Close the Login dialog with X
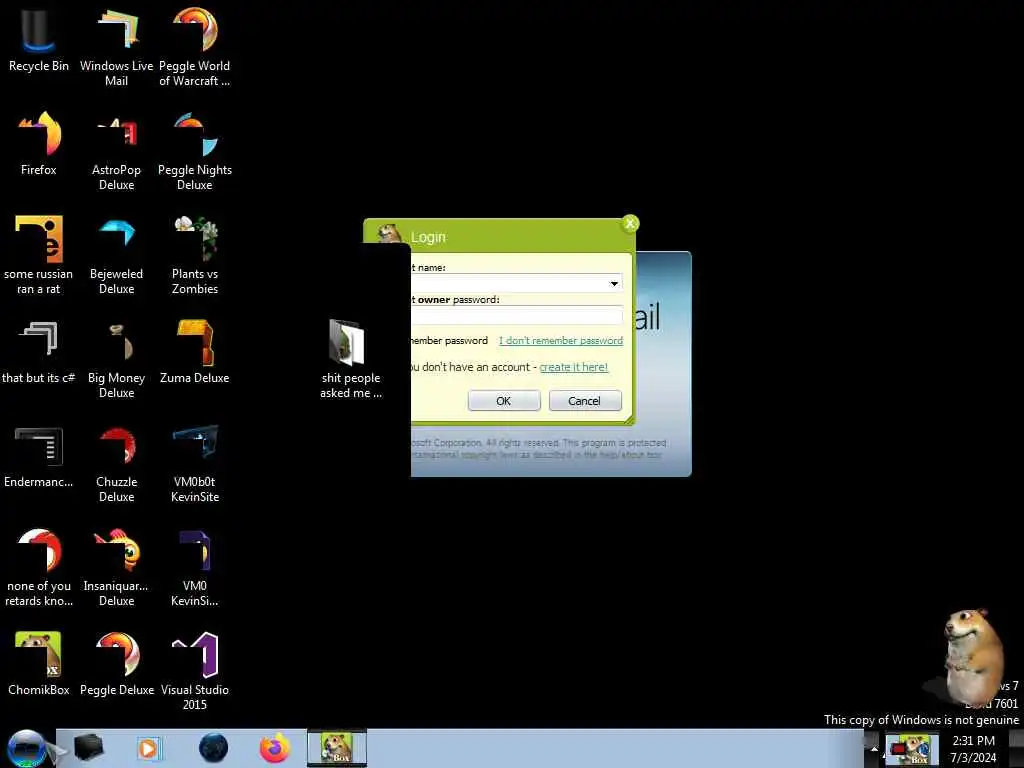Screen dimensions: 1024x768 click(630, 224)
